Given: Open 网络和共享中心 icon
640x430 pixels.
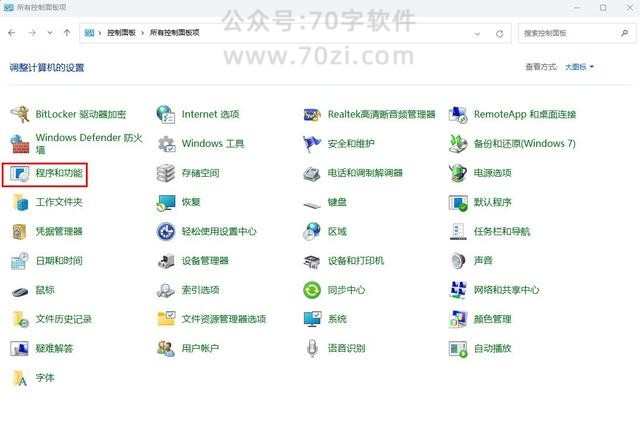Looking at the screenshot, I should pos(458,290).
